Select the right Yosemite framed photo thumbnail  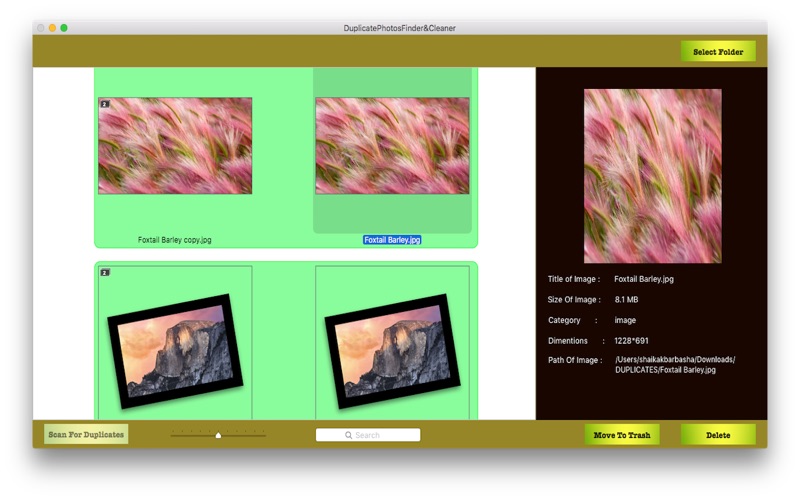[x=392, y=351]
